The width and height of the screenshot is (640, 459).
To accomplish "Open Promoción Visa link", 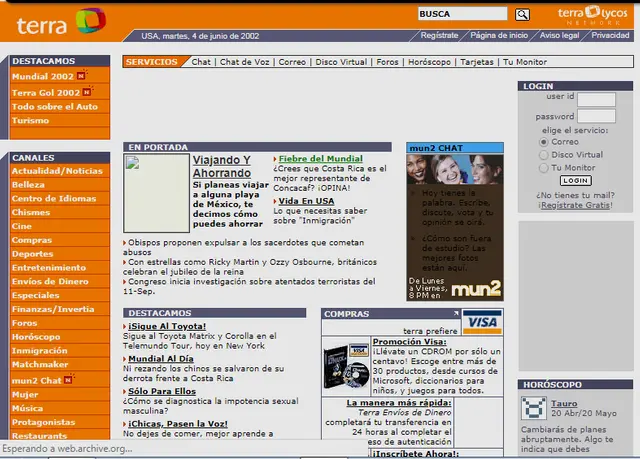I will click(x=409, y=342).
